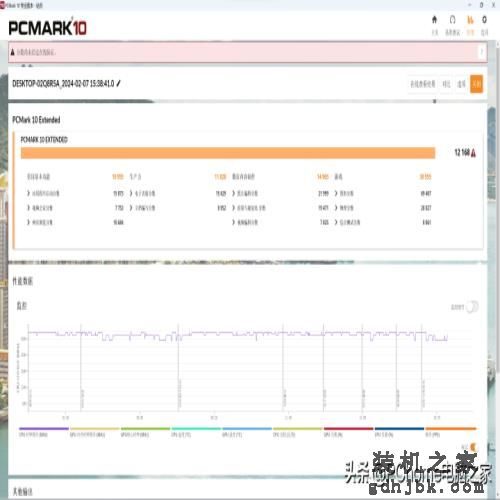Click the orange Close button in result header
This screenshot has width=500, height=500.
[476, 84]
